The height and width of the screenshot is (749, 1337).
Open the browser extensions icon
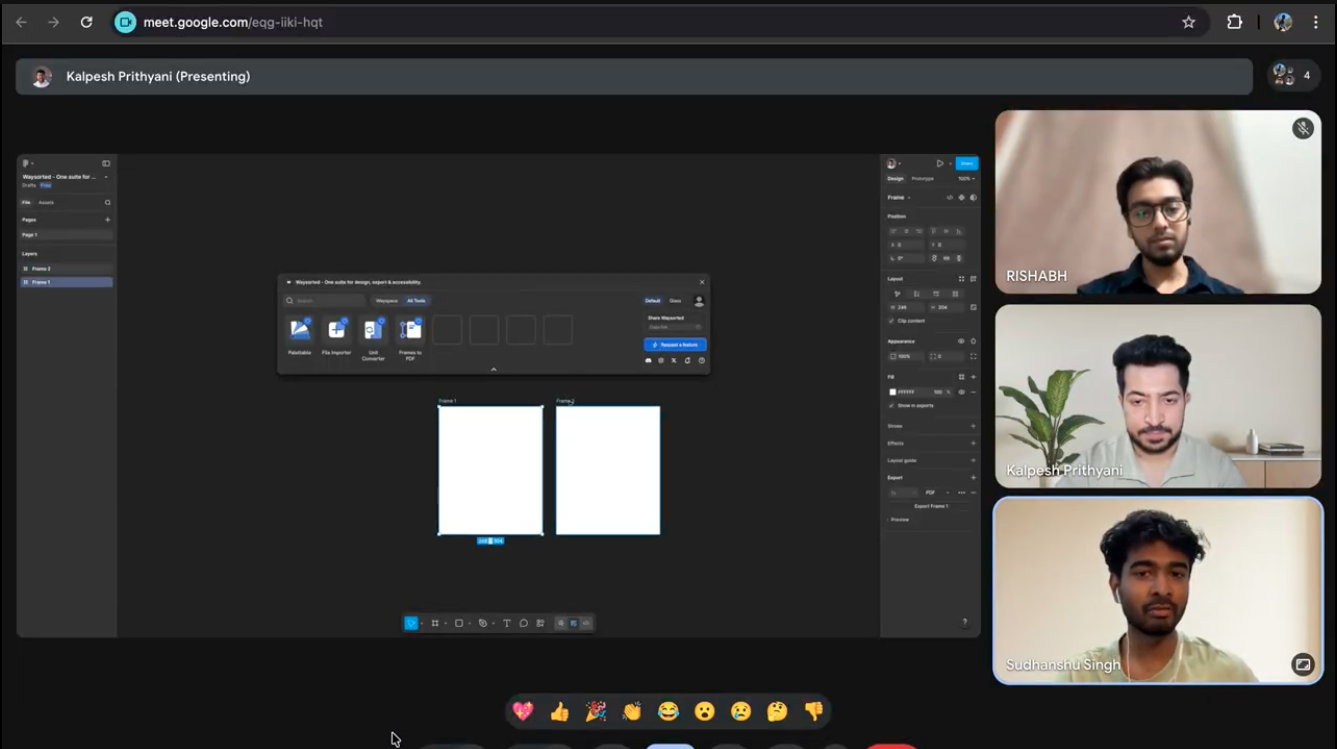tap(1235, 22)
